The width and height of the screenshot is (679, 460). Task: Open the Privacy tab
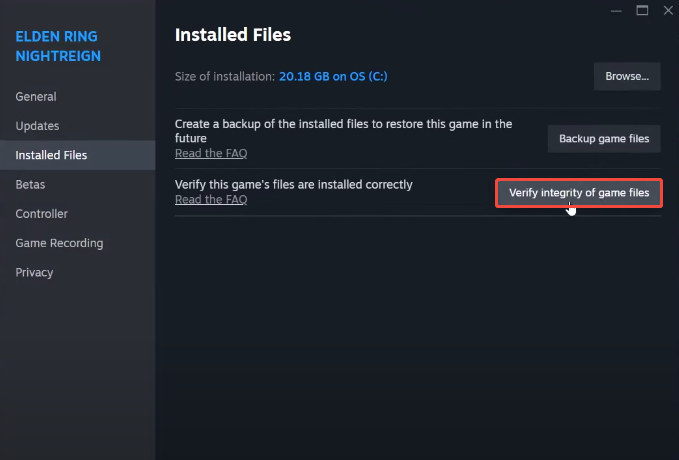[34, 272]
